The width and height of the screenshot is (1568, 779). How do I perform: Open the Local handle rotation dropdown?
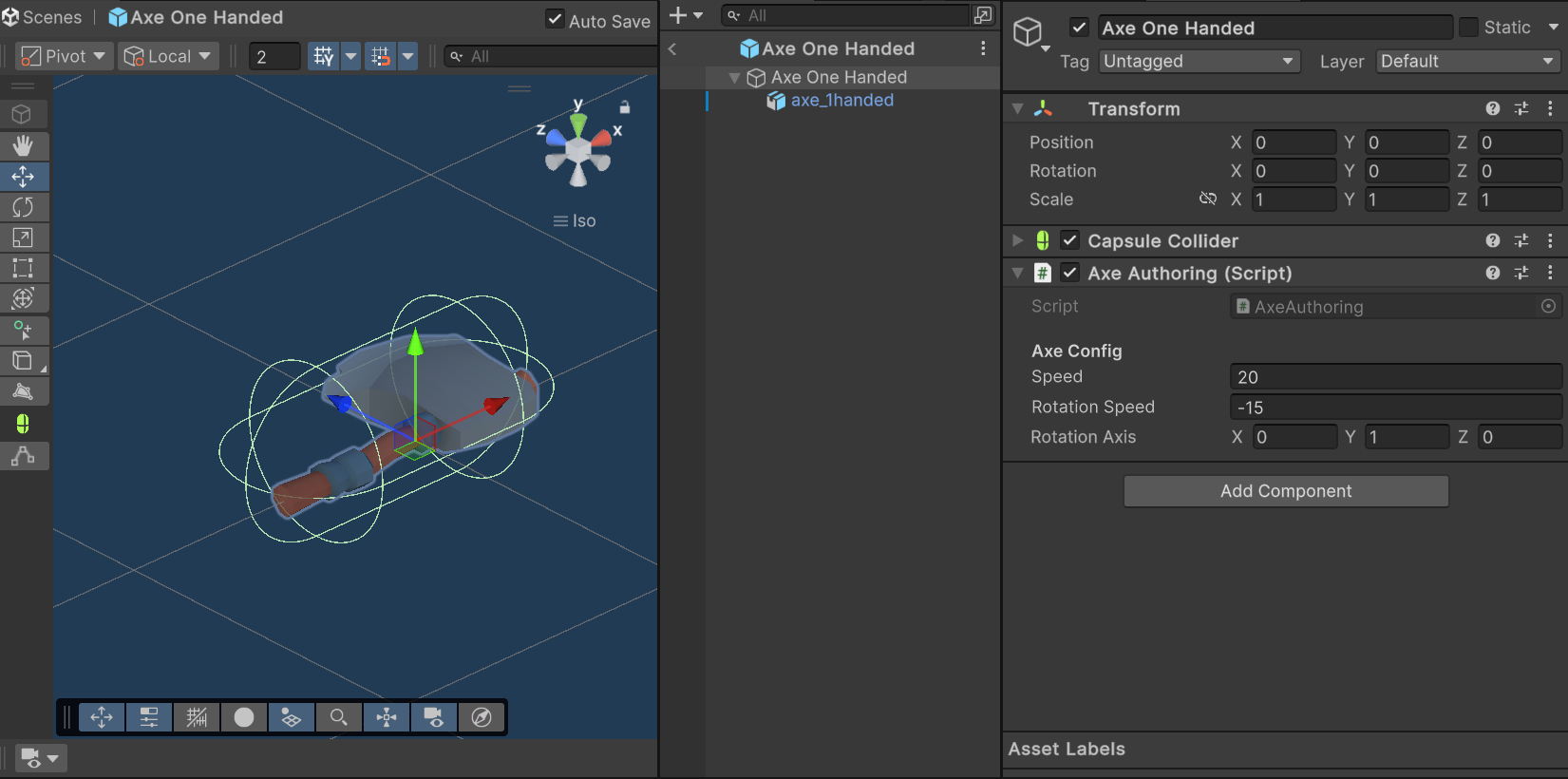tap(168, 56)
